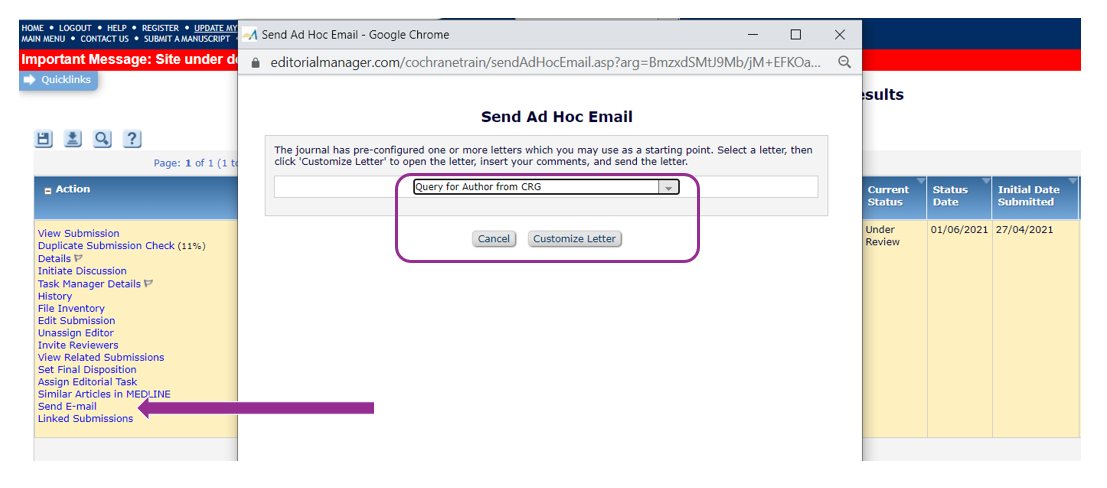Click the popup window address bar URL
This screenshot has height=488, width=1107.
point(545,62)
